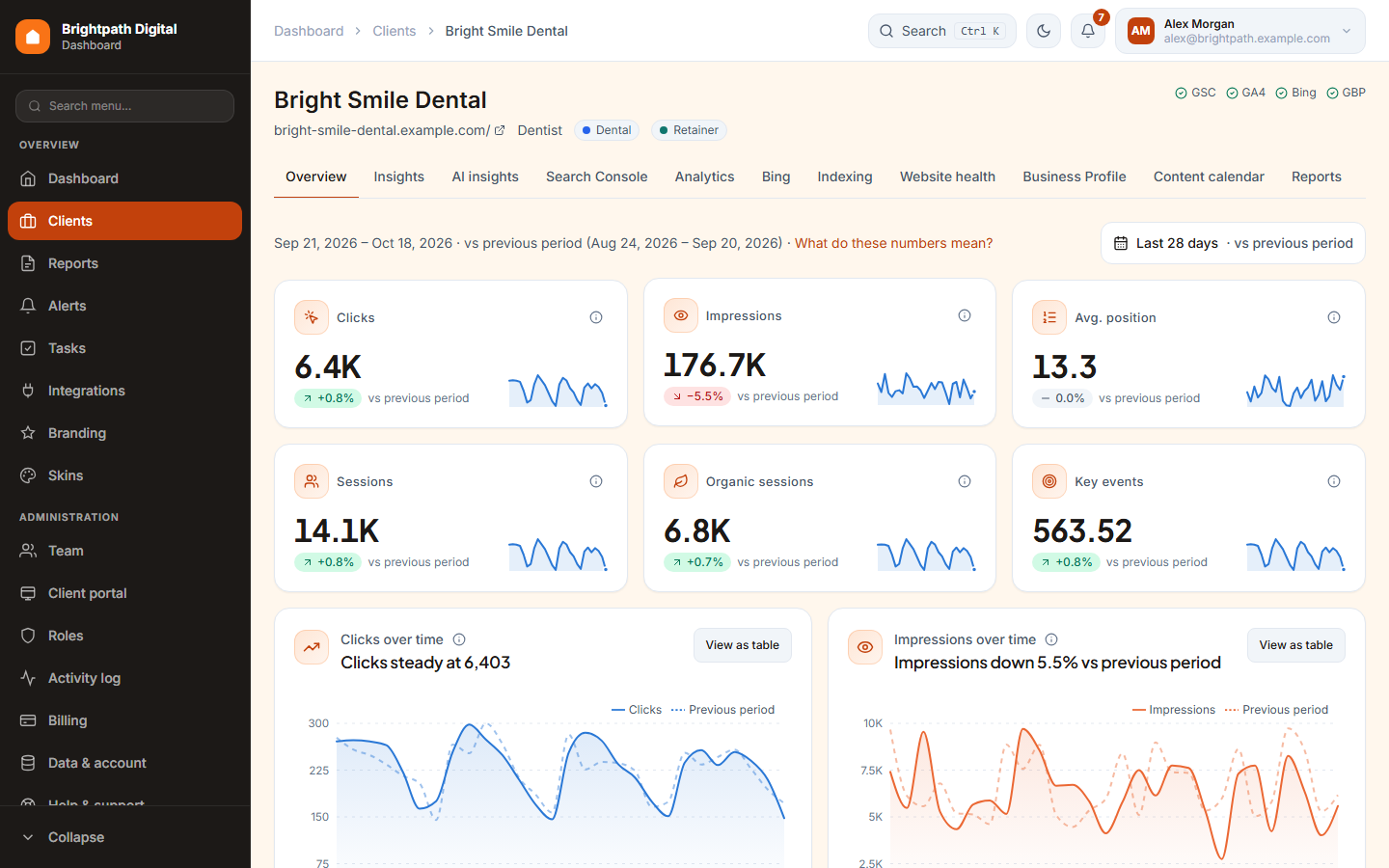Screen dimensions: 1389x868
Task: Switch to the Insights tab
Action: coord(399,176)
